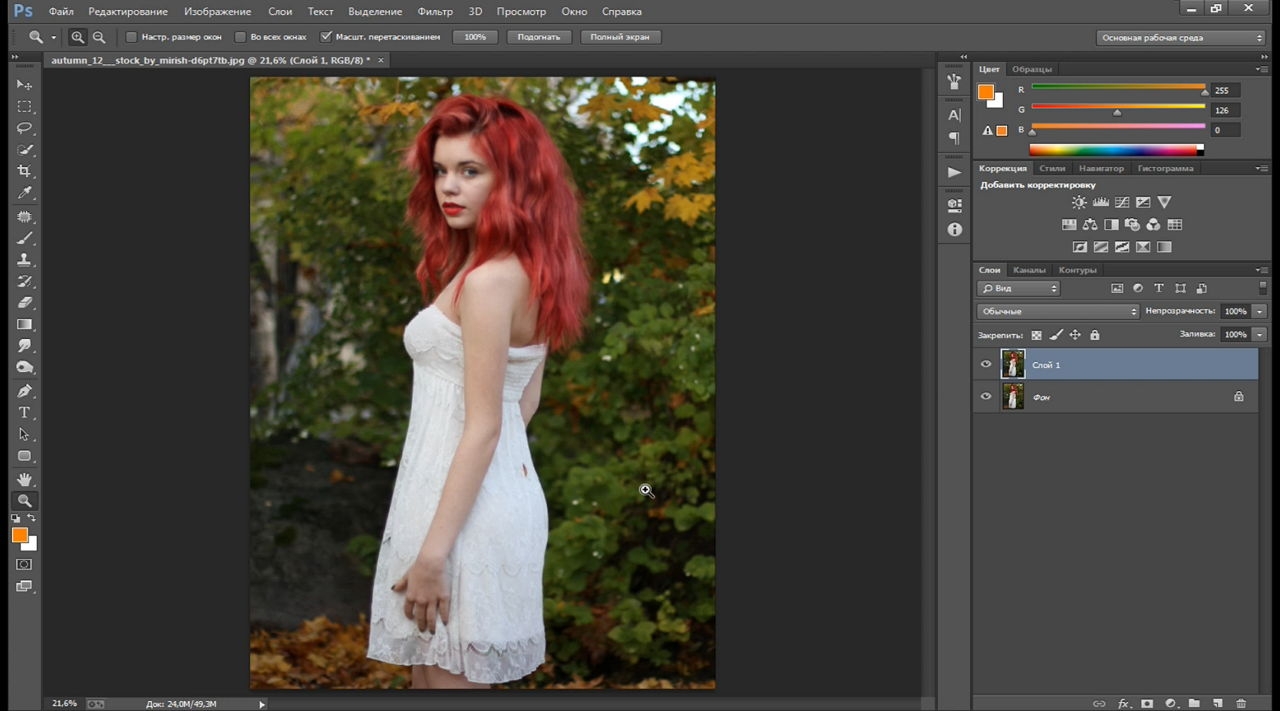The width and height of the screenshot is (1280, 711).
Task: Select the Quick Selection tool
Action: [25, 150]
